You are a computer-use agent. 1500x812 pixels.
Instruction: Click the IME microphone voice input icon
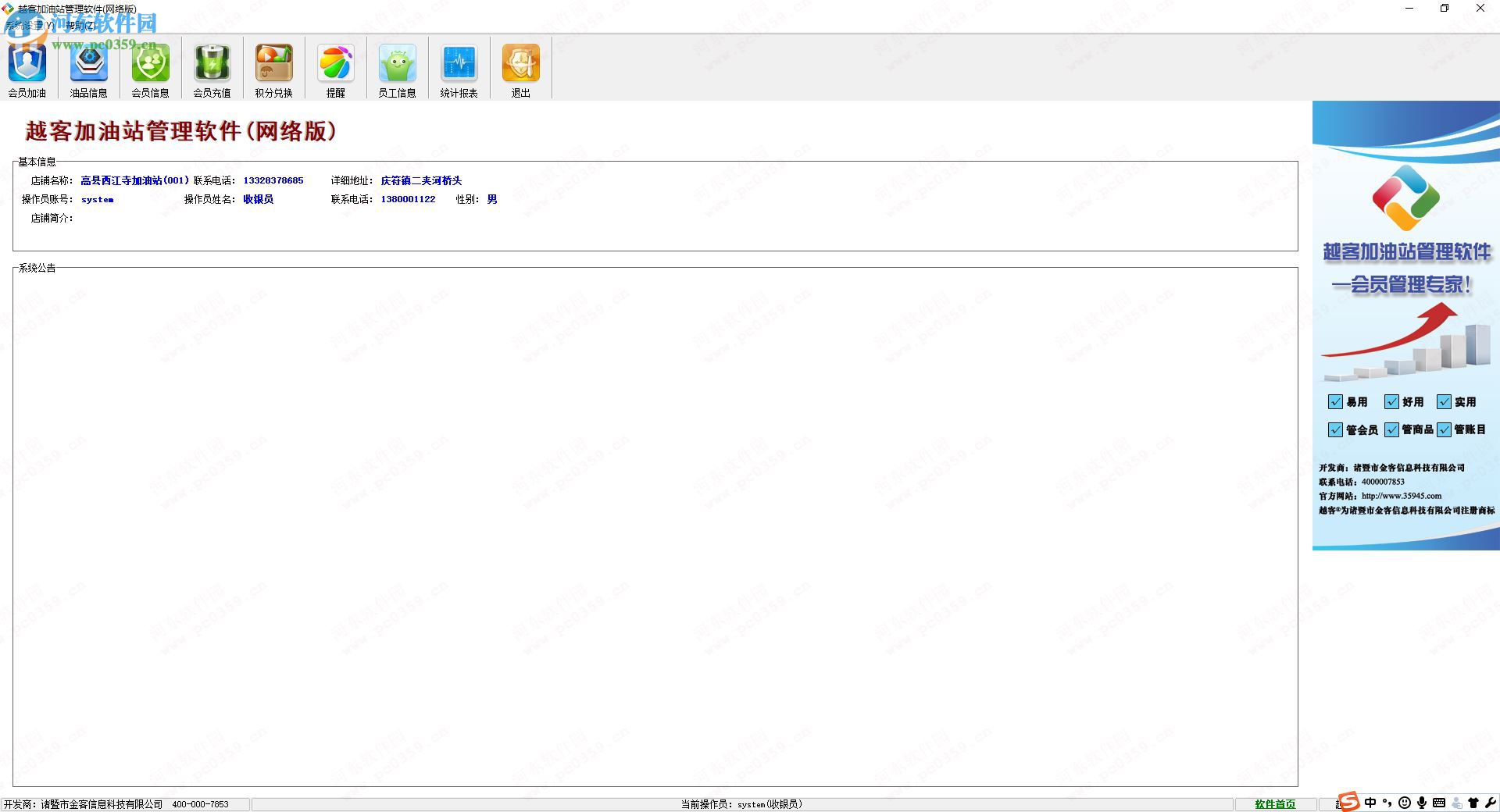point(1422,803)
